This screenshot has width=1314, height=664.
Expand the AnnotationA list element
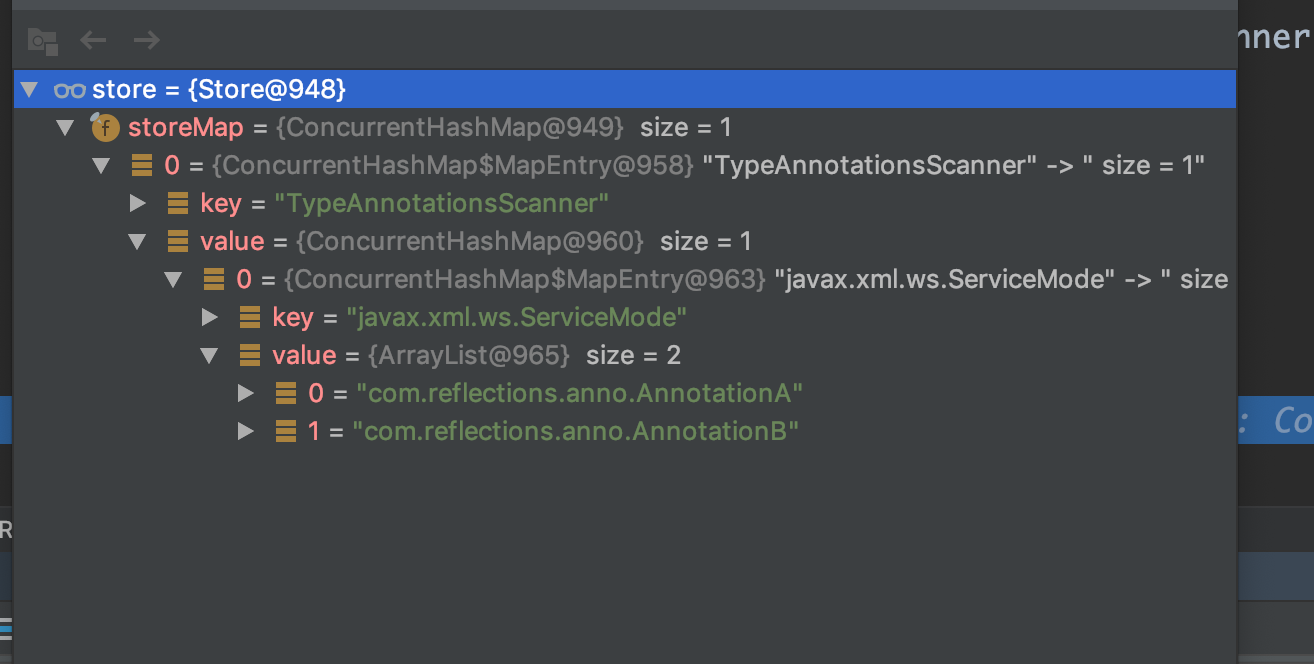[x=246, y=394]
